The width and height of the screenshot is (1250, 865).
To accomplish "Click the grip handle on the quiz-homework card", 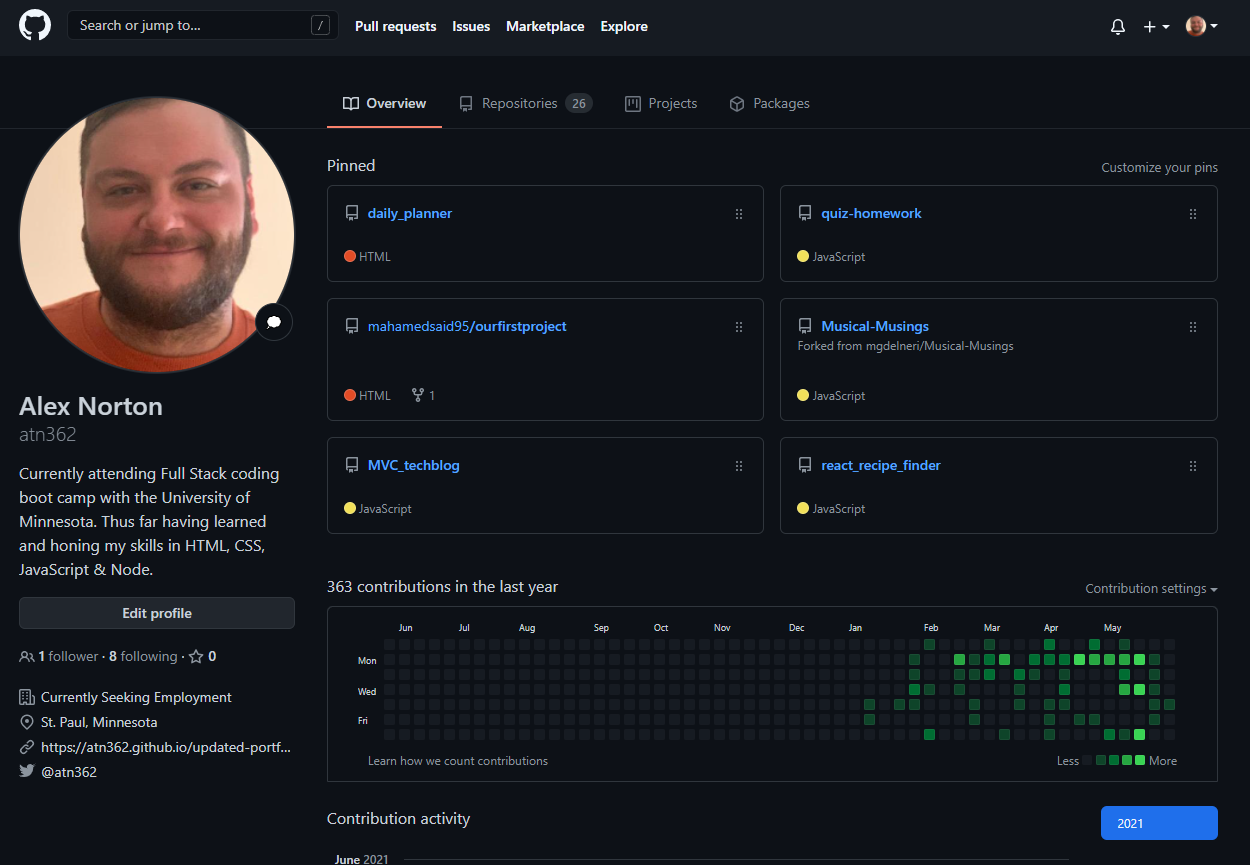I will (x=1193, y=214).
